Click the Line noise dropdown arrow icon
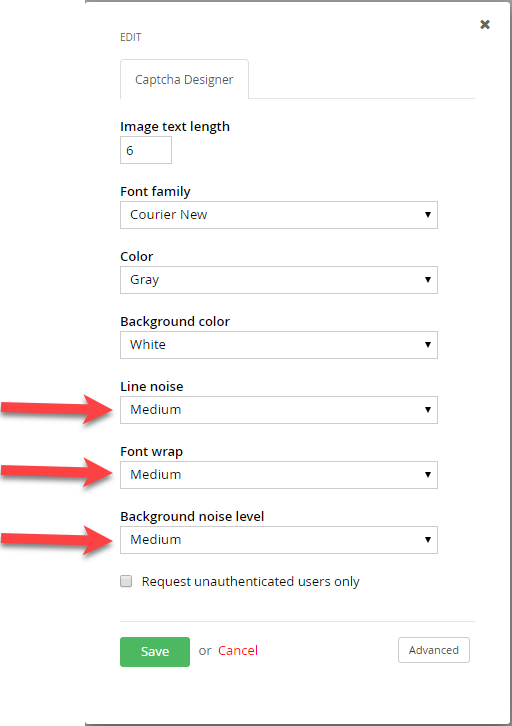 point(428,410)
